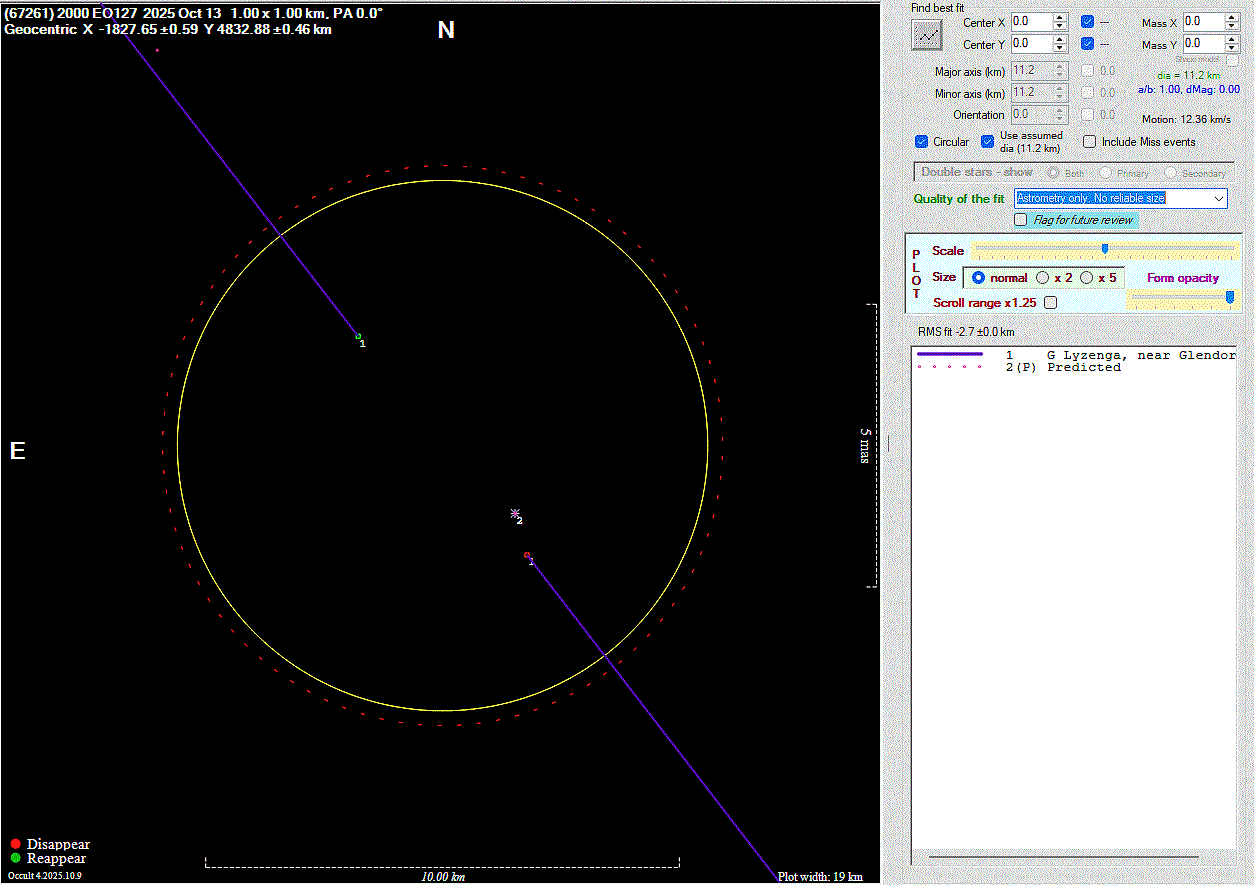Select the Both double stars radio
This screenshot has height=885, width=1254.
(1052, 173)
